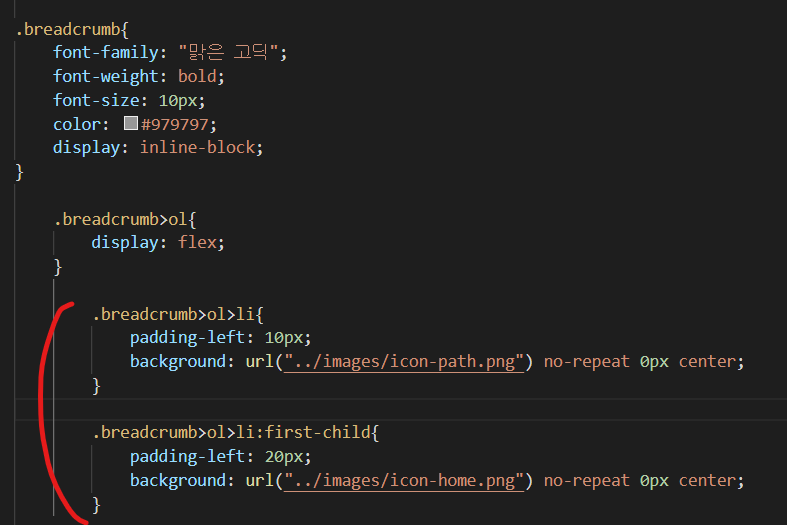
Task: Click the flex display value
Action: point(197,242)
